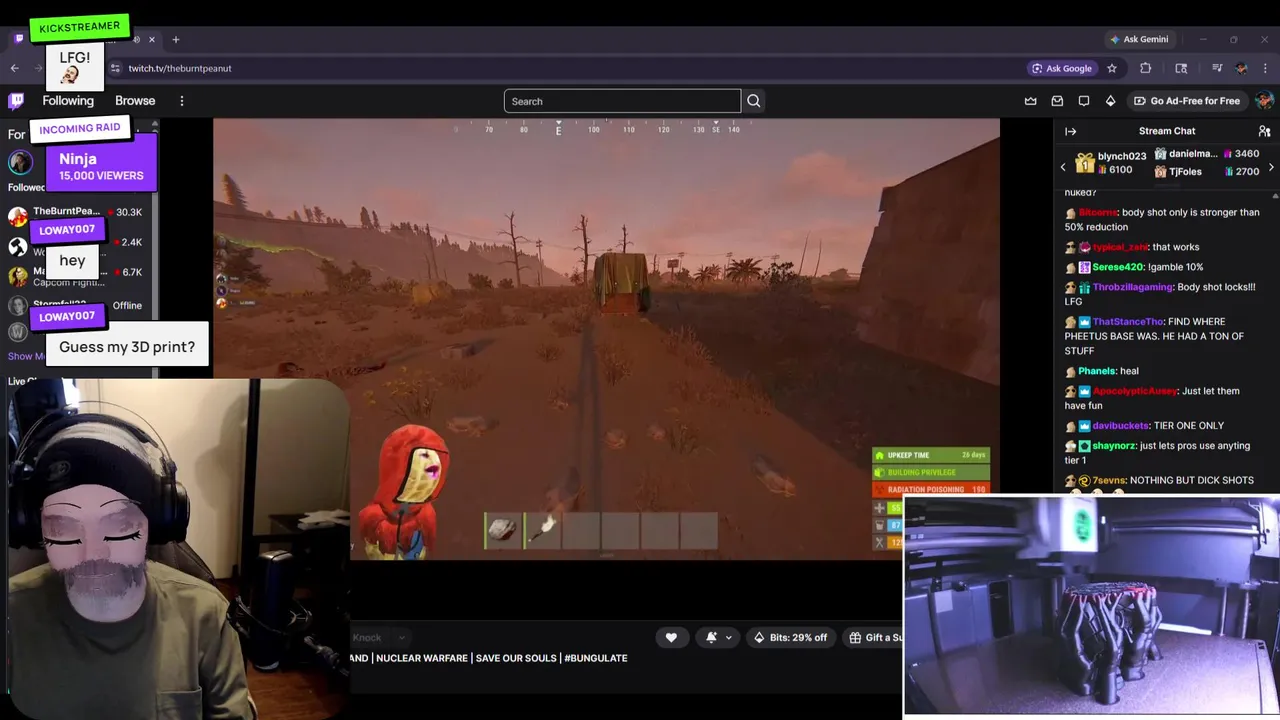This screenshot has width=1280, height=720.
Task: Open the Twitch user avatar menu
Action: coord(1264,101)
